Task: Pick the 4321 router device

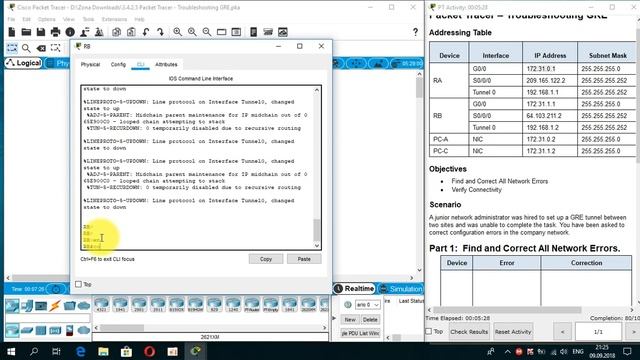Action: click(x=102, y=304)
